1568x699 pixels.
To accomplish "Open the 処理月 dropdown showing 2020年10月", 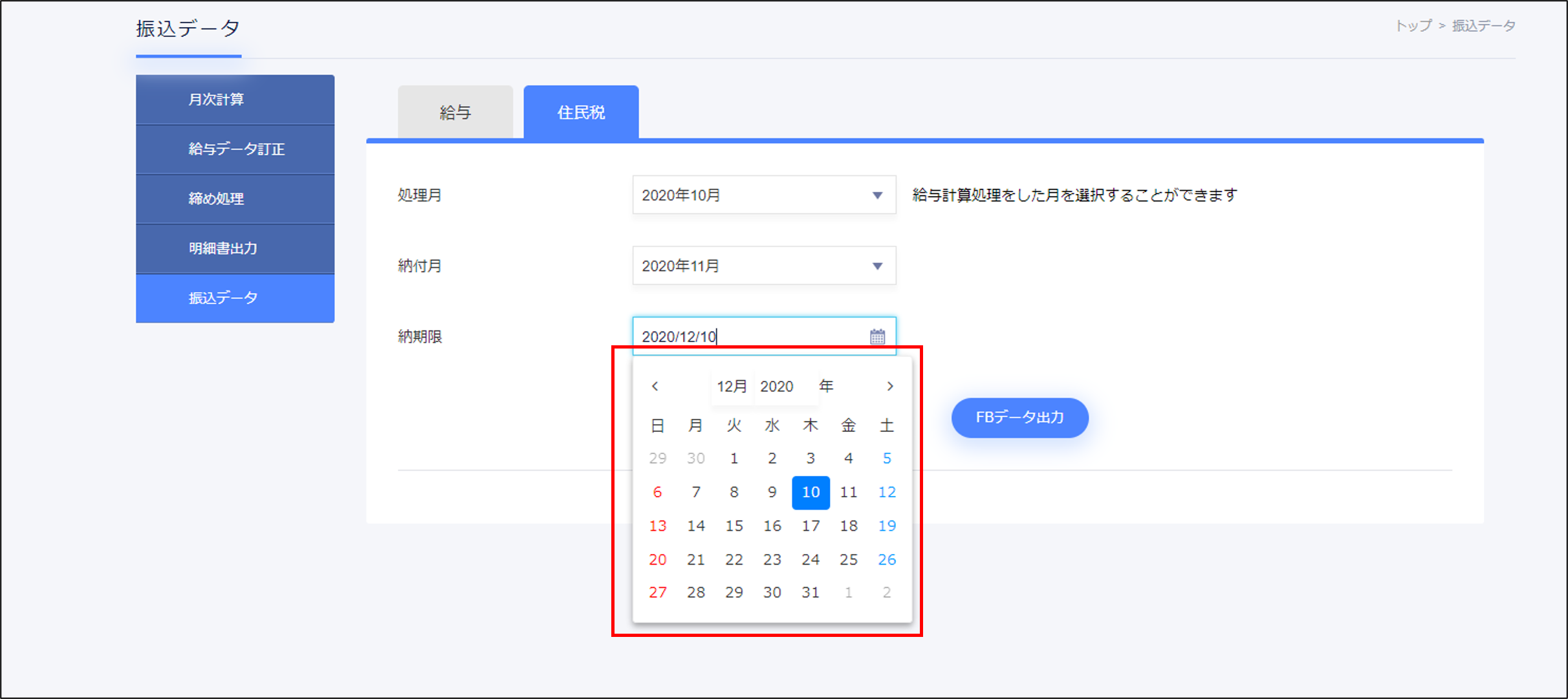I will (764, 195).
